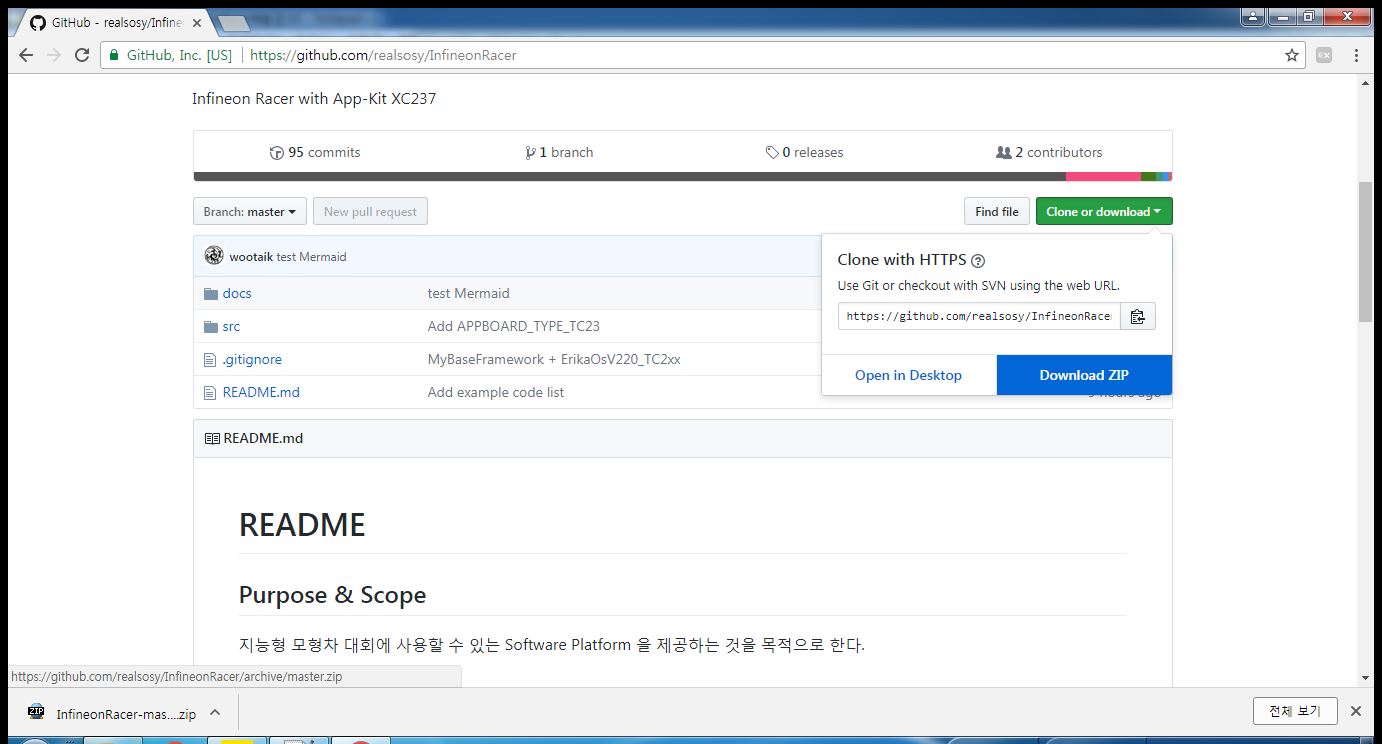Screen dimensions: 1382x744
Task: Open commit message test Mermaid in docs row
Action: pyautogui.click(x=469, y=293)
